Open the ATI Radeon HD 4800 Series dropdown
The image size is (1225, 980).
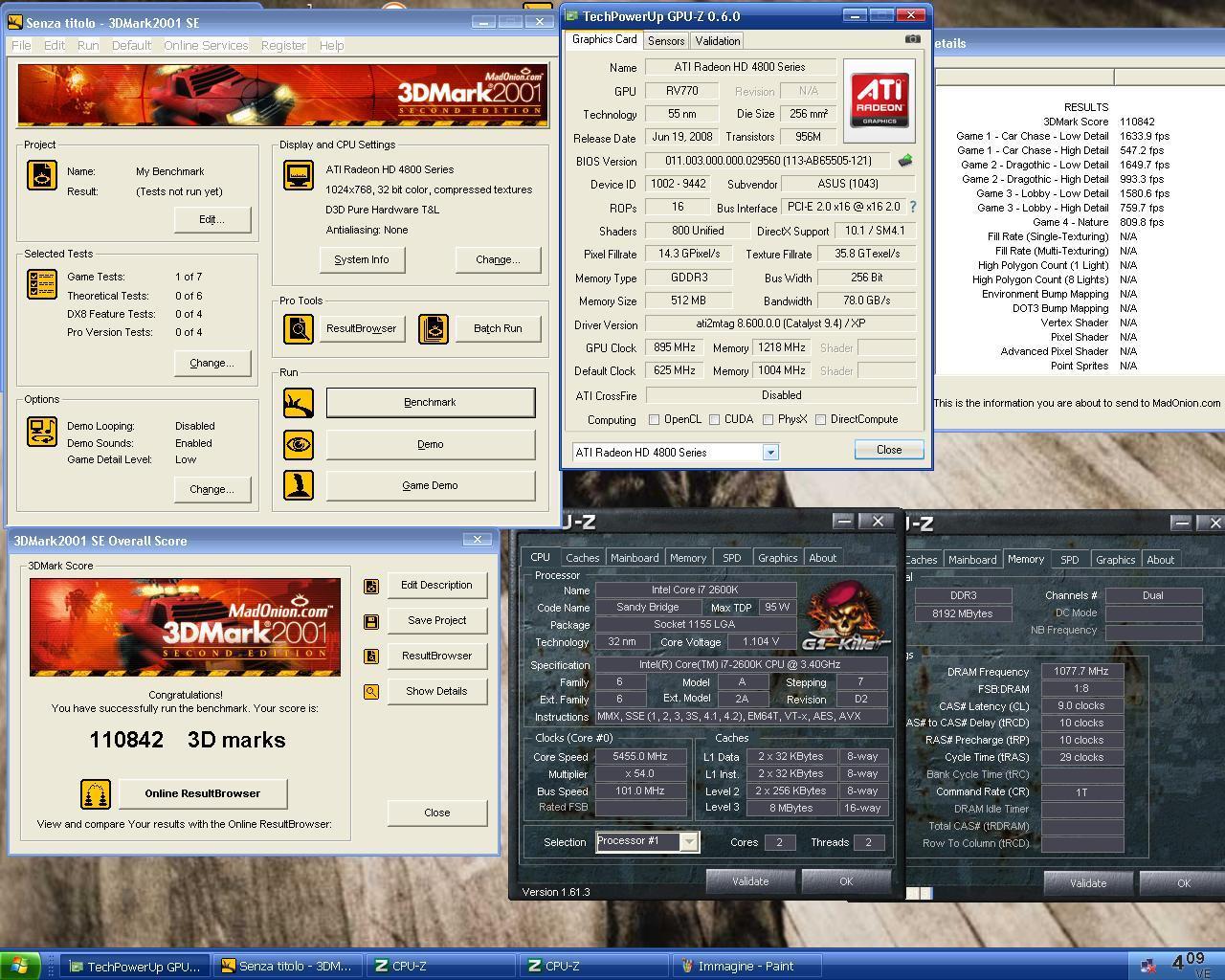[770, 452]
